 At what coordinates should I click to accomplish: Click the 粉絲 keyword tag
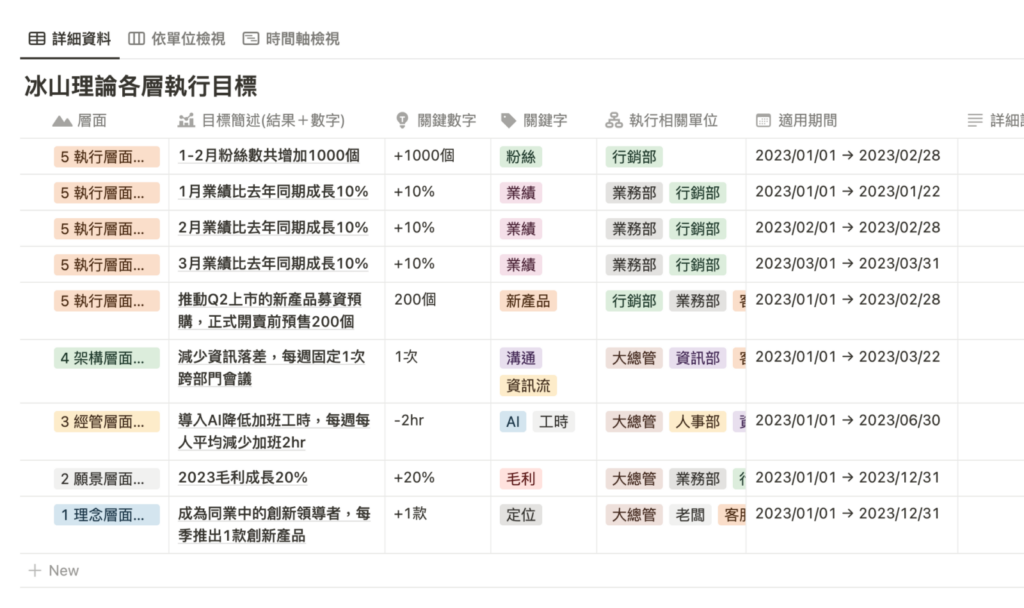coord(521,157)
